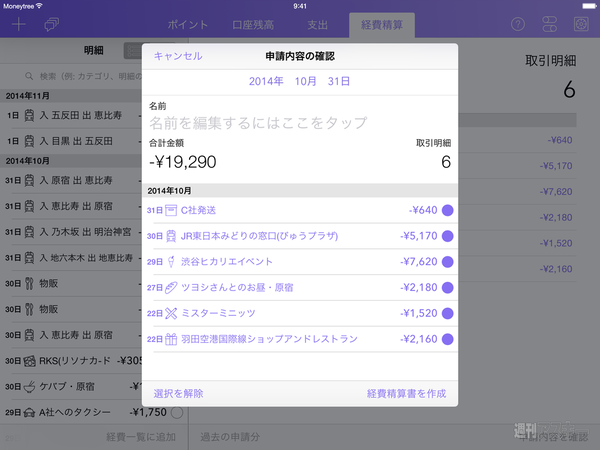Viewport: 600px width, 450px height.
Task: Toggle selection circle for A社へのタクシー
Action: (177, 412)
